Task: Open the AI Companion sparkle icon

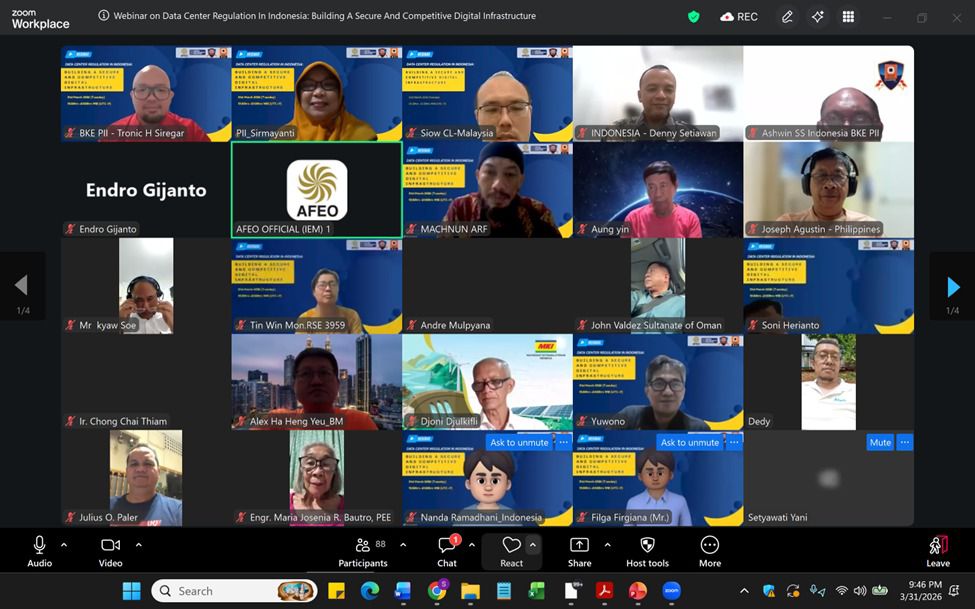Action: (817, 17)
